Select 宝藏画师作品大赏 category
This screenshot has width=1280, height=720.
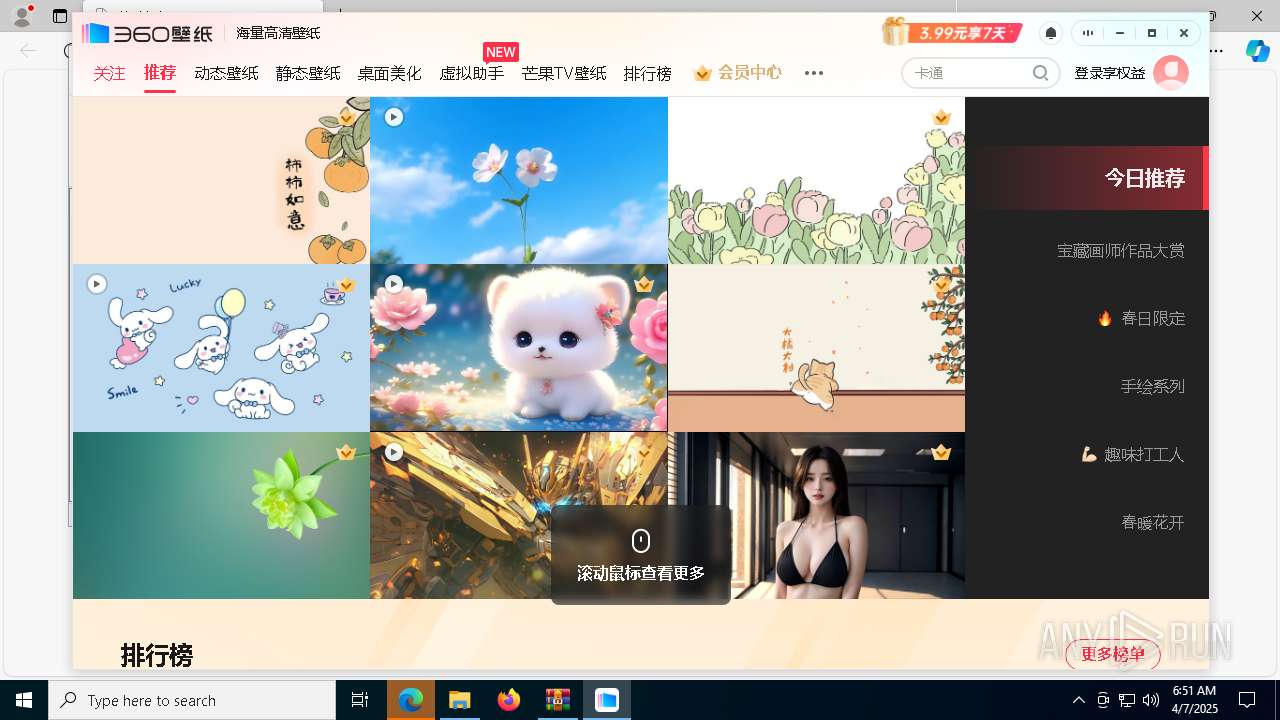(1120, 250)
